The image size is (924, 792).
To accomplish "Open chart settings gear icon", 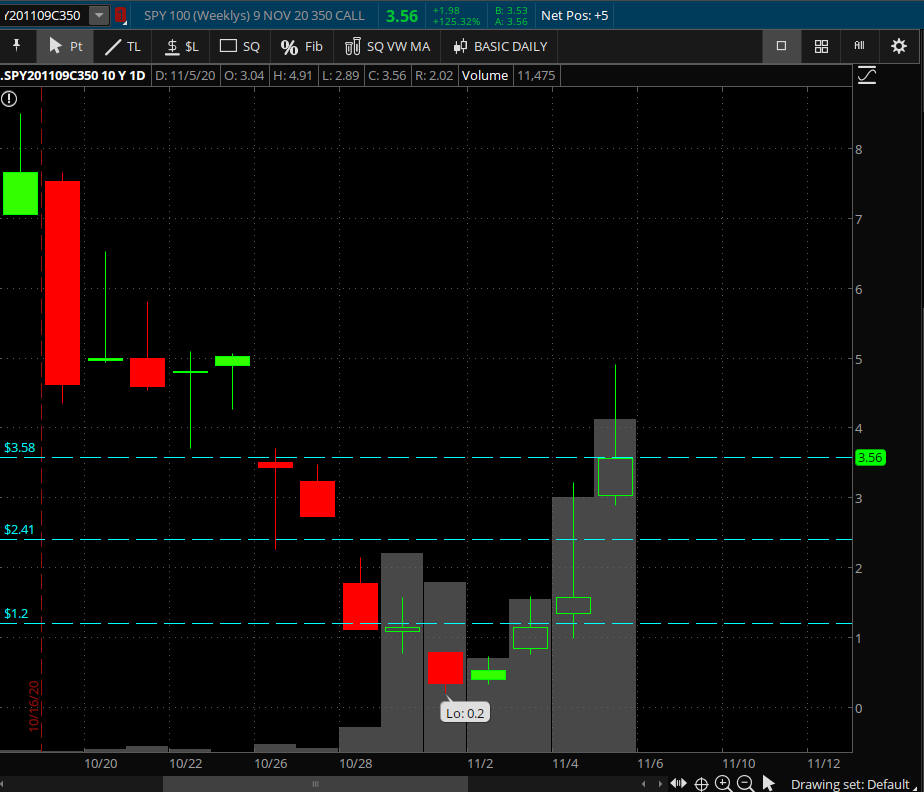I will [x=898, y=46].
